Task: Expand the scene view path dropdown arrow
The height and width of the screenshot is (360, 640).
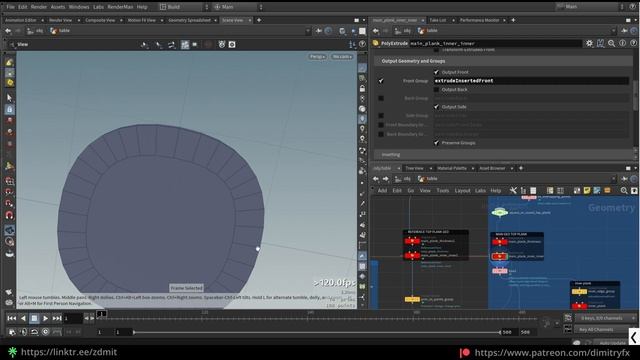Action: tap(308, 31)
